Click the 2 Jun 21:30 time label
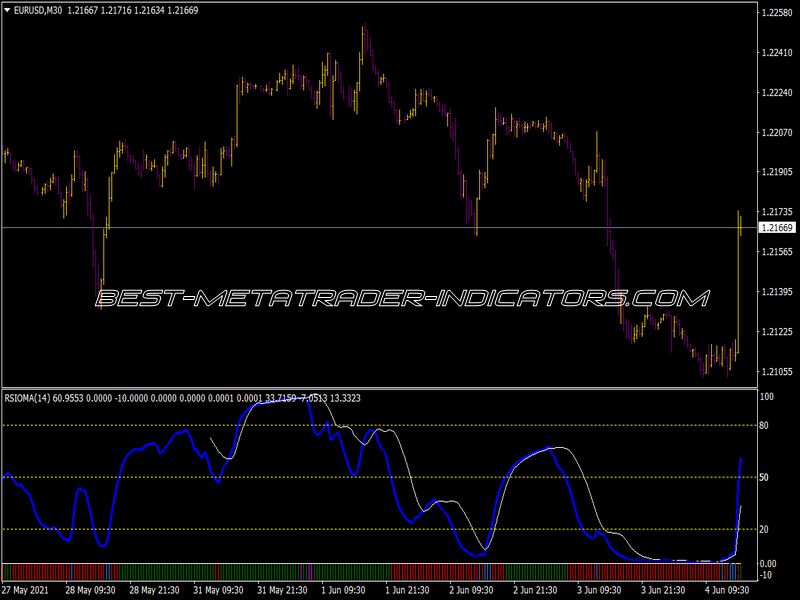Viewport: 800px width, 600px height. point(535,590)
